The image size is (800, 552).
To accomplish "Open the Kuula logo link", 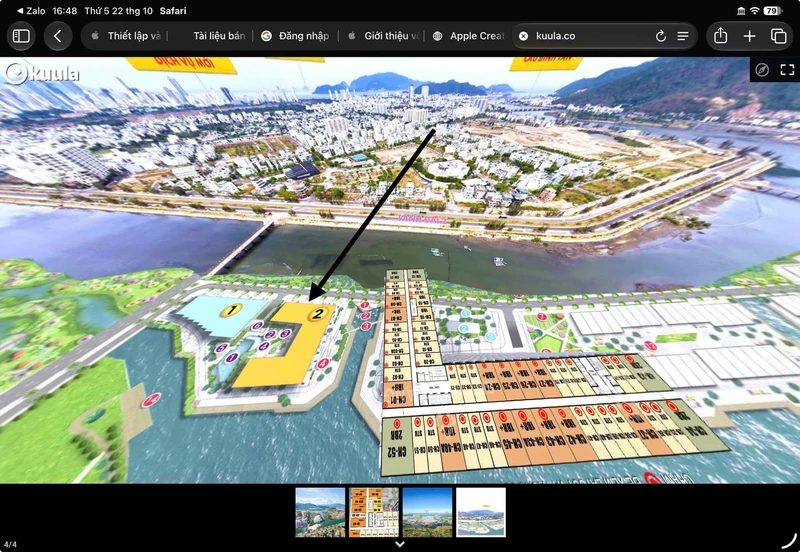I will coord(42,73).
